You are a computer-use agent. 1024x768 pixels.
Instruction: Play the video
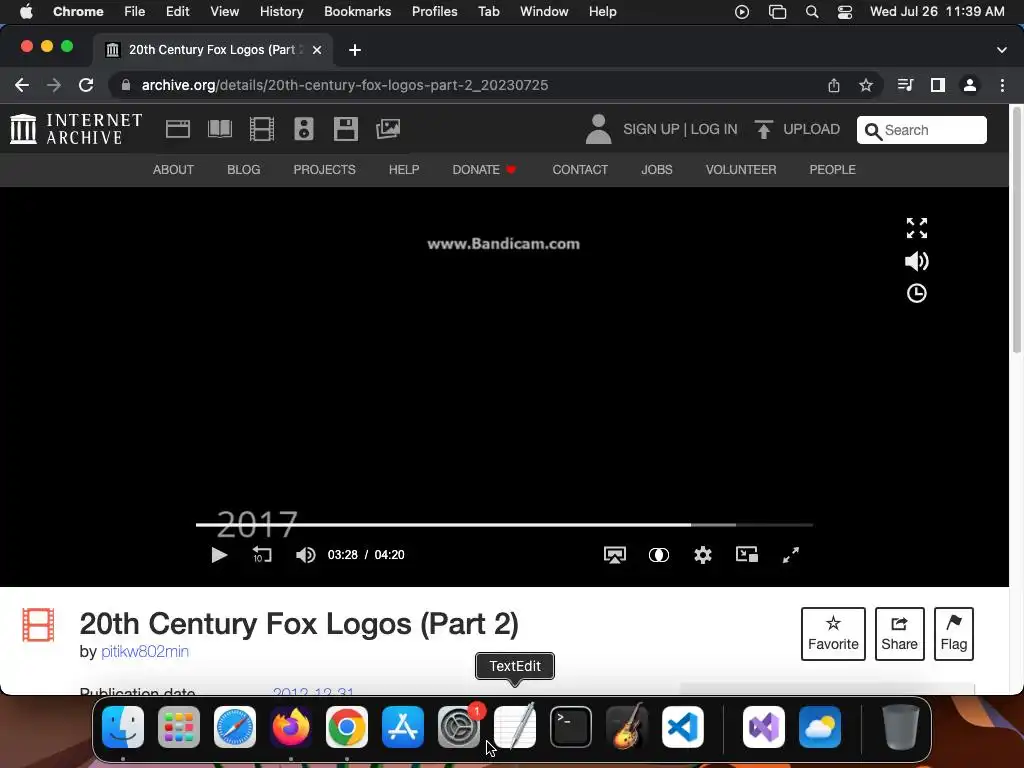[219, 555]
